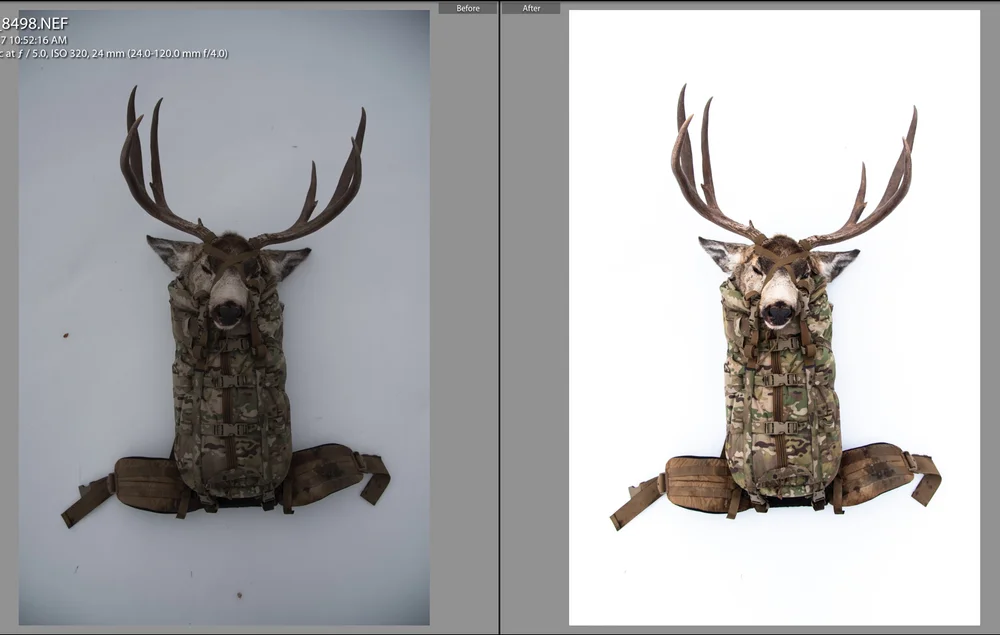Click the divider between Before and After panes
This screenshot has width=1000, height=635.
499,318
